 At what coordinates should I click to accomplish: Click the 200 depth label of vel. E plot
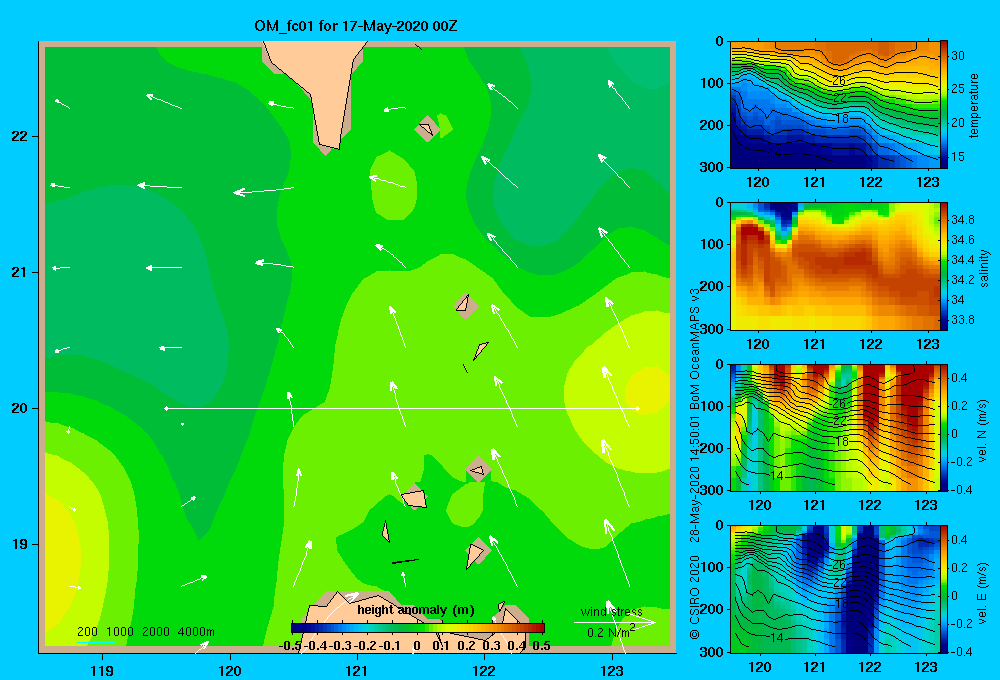pos(711,609)
